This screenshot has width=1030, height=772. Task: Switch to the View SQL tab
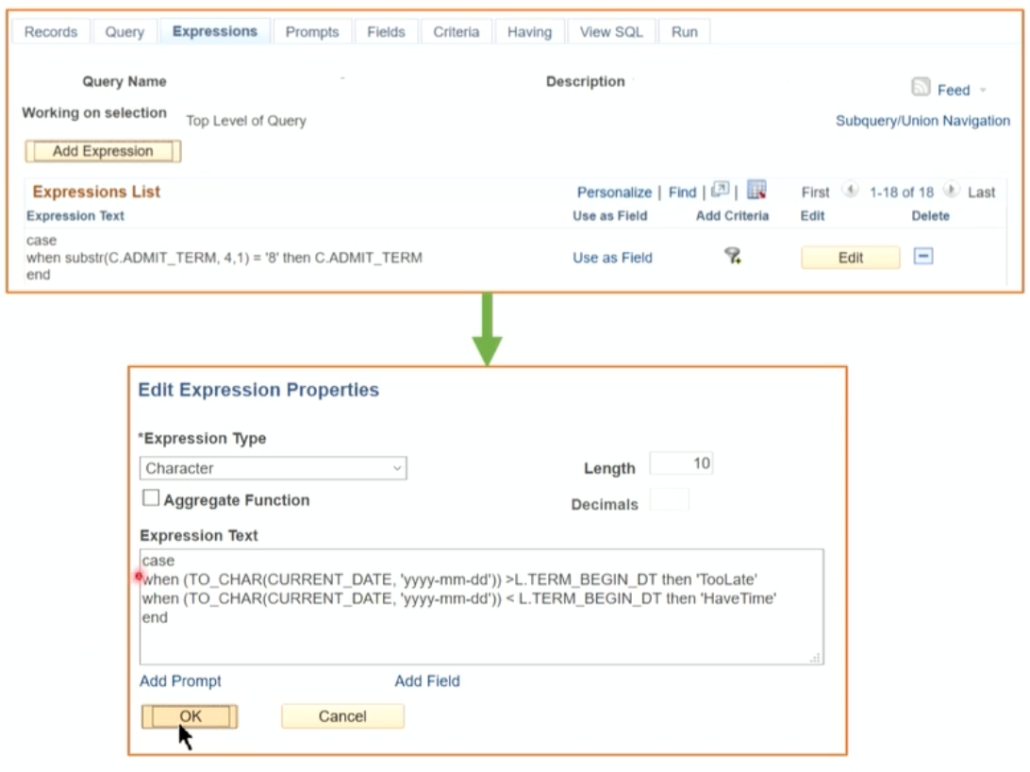click(x=611, y=31)
